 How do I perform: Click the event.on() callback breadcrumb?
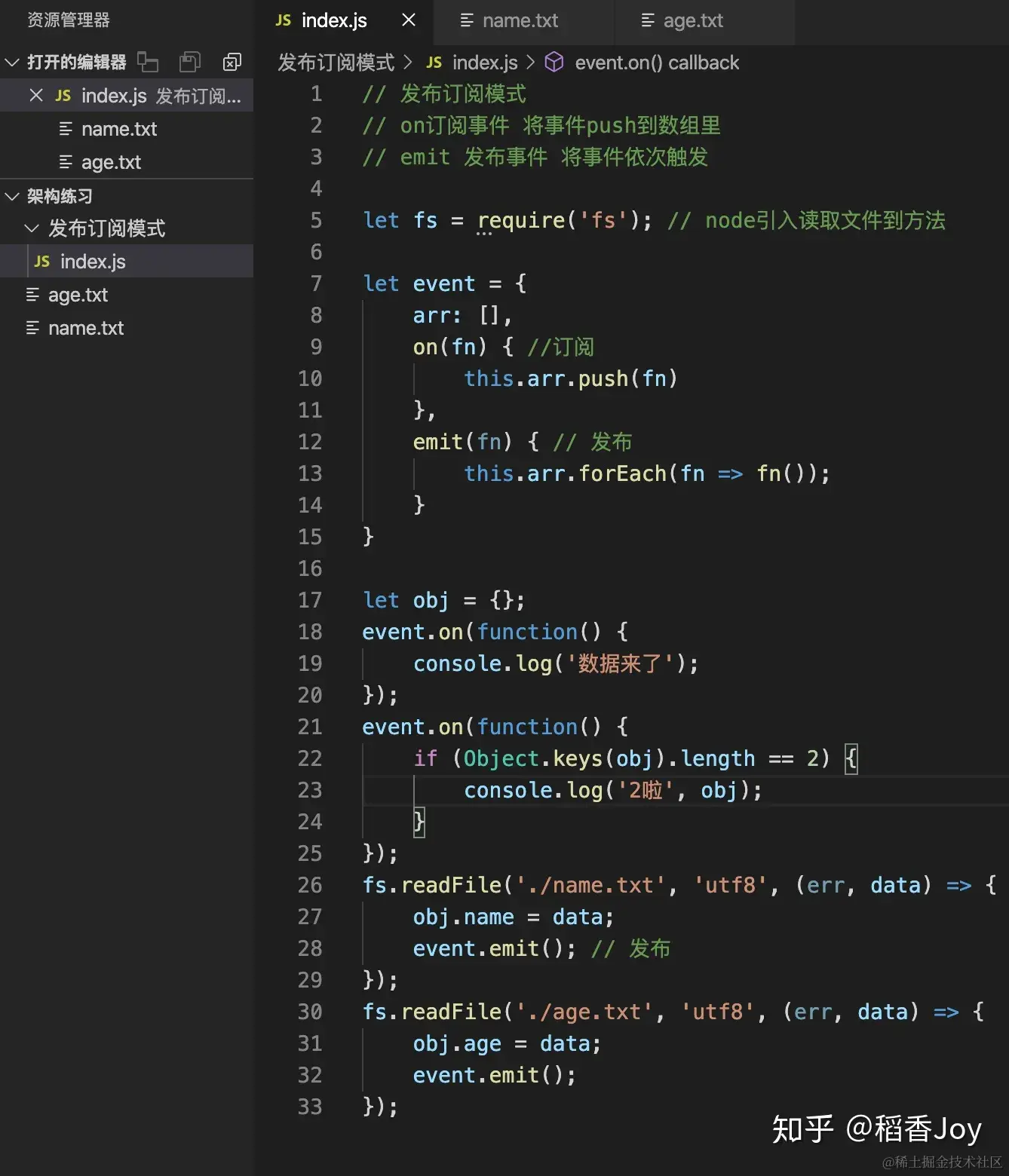pyautogui.click(x=657, y=63)
